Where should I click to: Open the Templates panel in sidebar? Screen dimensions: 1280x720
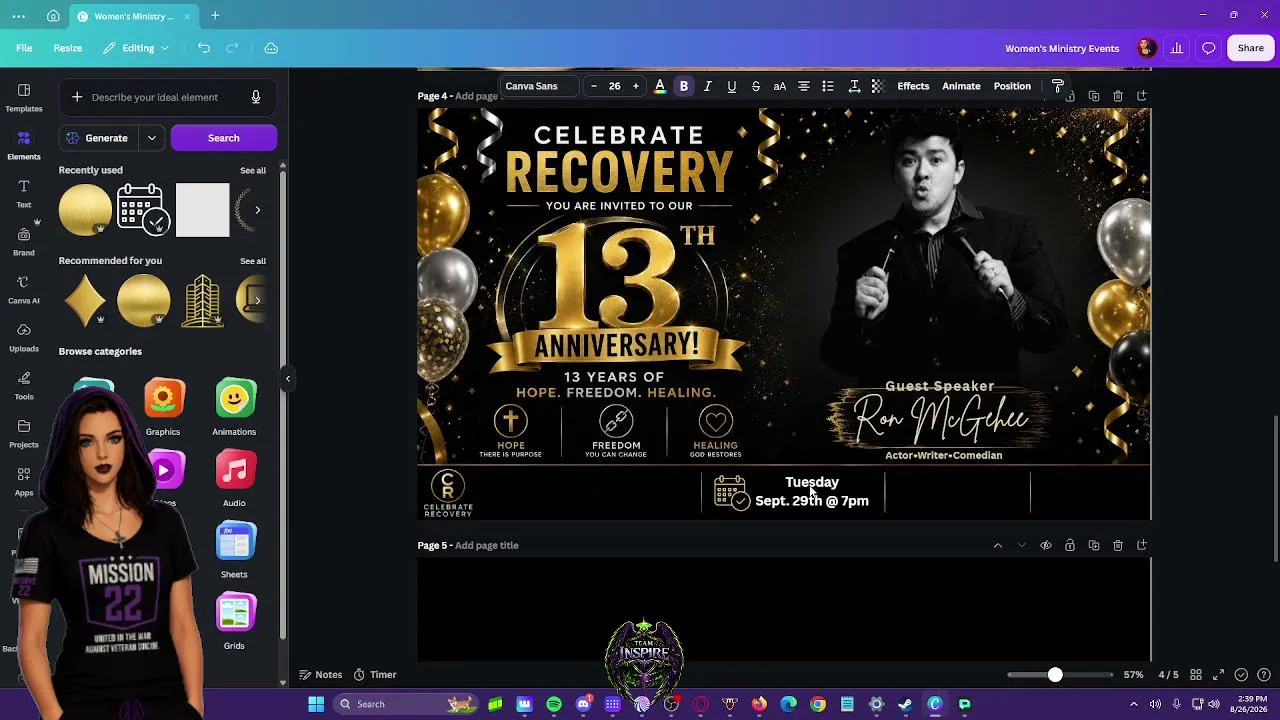pyautogui.click(x=24, y=97)
